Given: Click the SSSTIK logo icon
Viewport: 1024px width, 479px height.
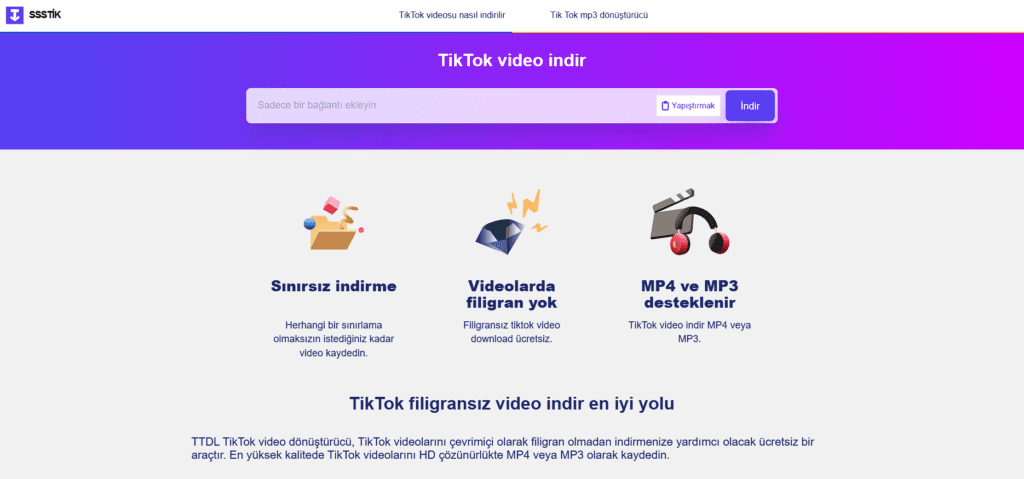Looking at the screenshot, I should [x=14, y=15].
